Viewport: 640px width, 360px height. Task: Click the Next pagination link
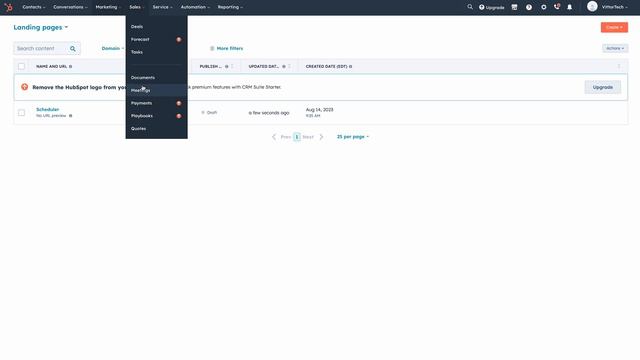click(x=308, y=137)
